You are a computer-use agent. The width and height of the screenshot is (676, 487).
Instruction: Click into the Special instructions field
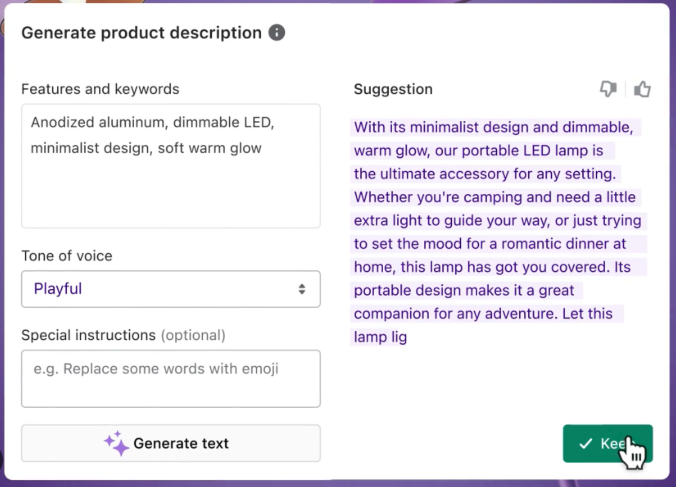pyautogui.click(x=171, y=378)
